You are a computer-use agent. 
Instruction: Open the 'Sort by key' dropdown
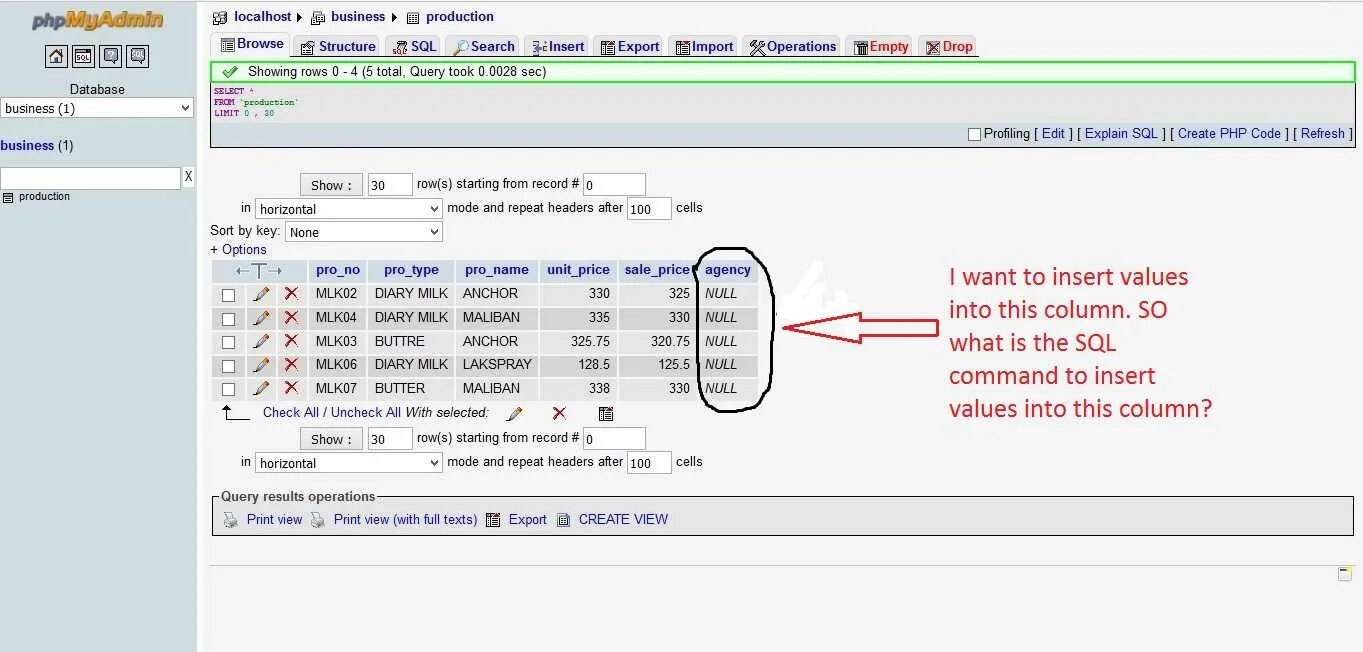tap(364, 232)
